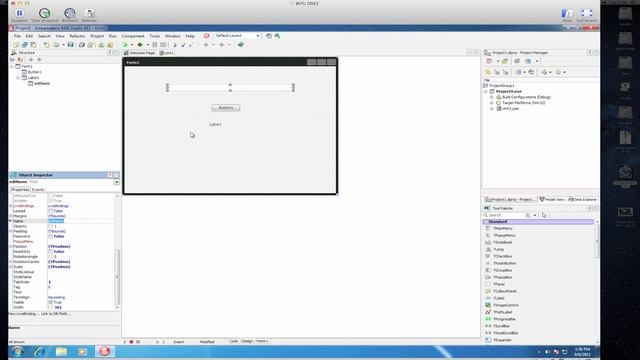Open the object selector dropdown in Object Inspector
Screen dimensions: 640x360
click(x=117, y=182)
